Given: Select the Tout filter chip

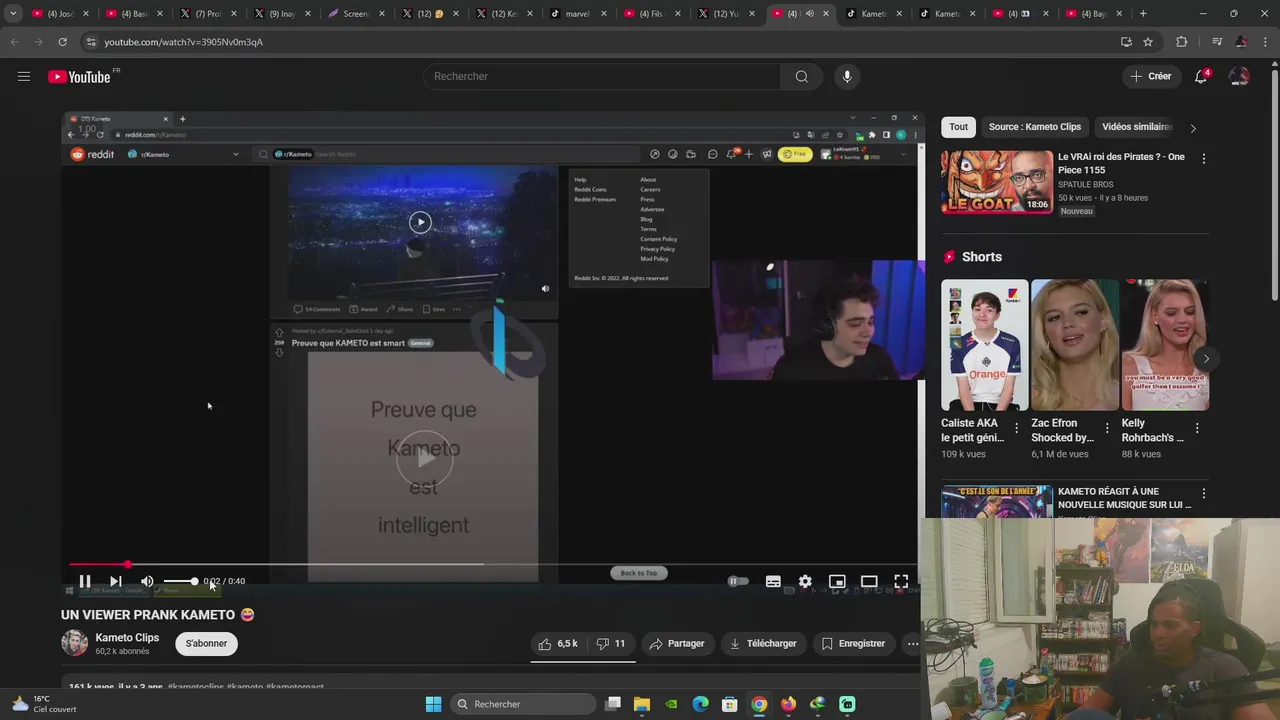Looking at the screenshot, I should click(958, 127).
